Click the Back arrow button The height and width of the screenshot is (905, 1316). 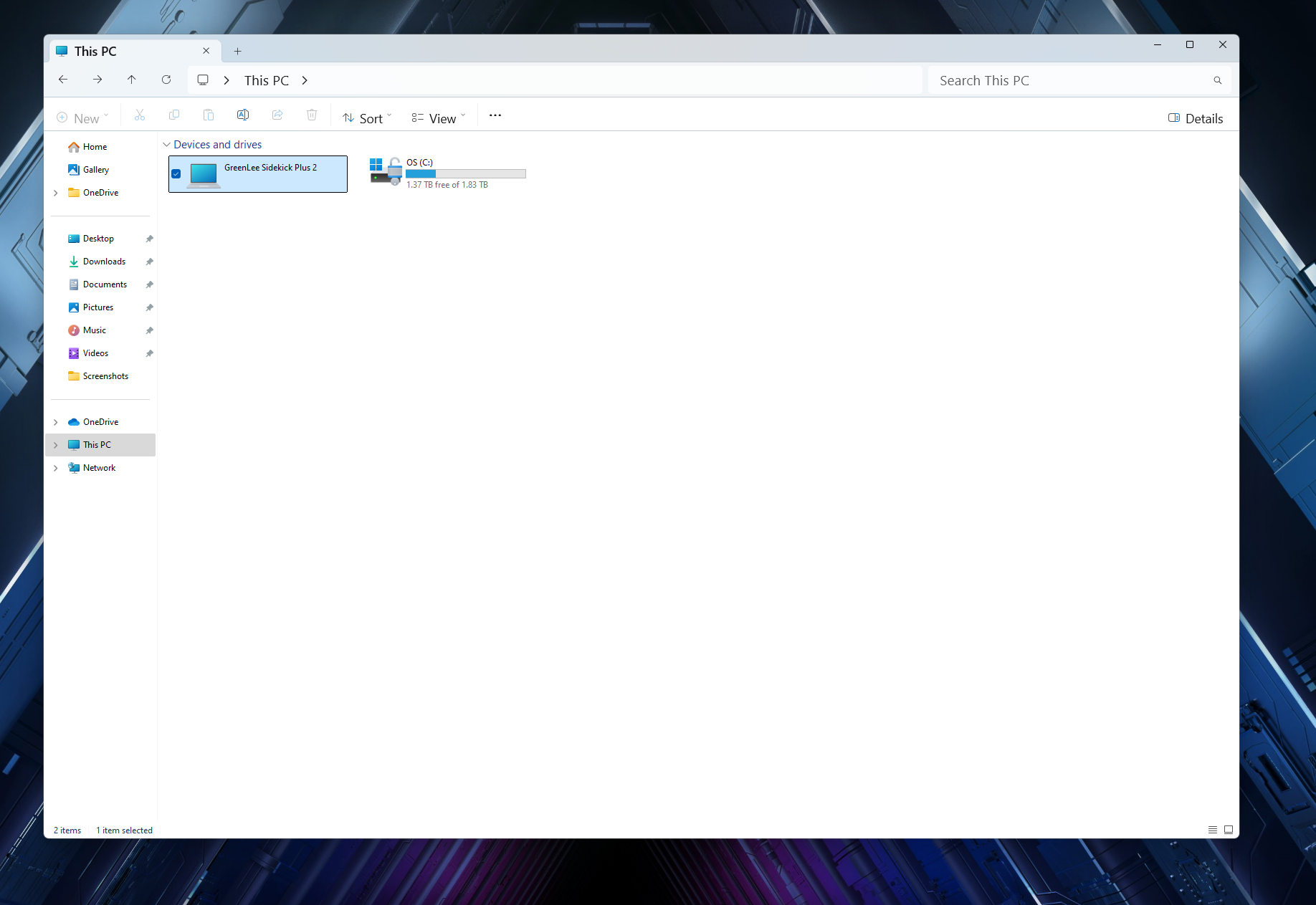63,80
